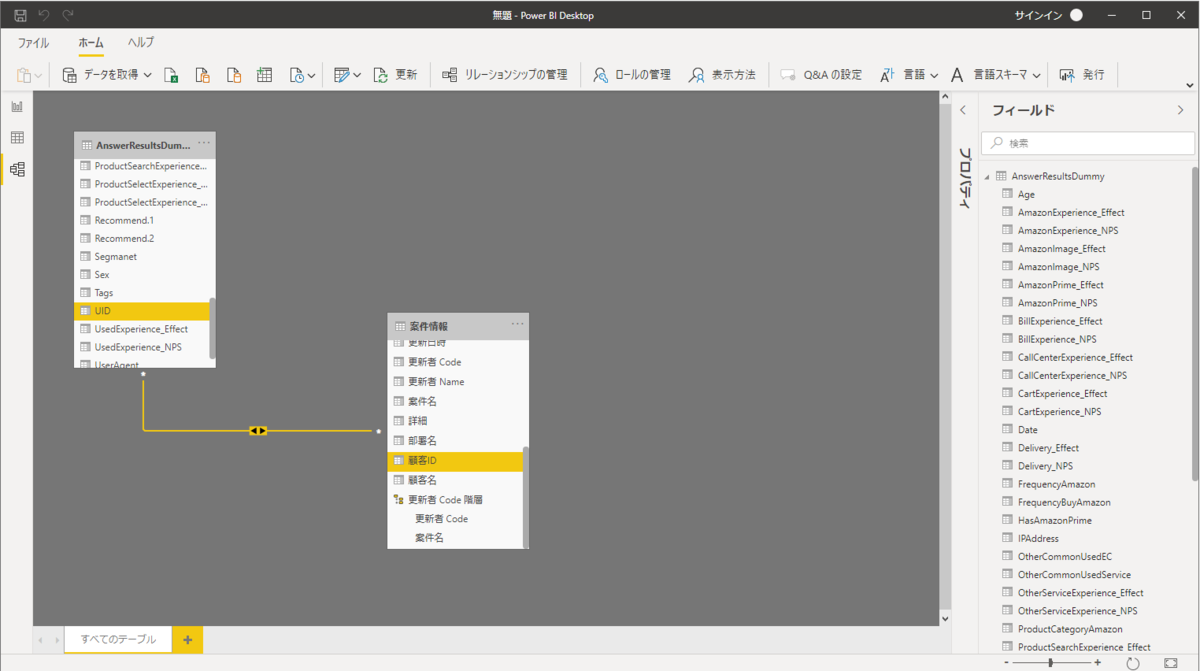
Task: Open ロールの管理
Action: click(x=630, y=75)
